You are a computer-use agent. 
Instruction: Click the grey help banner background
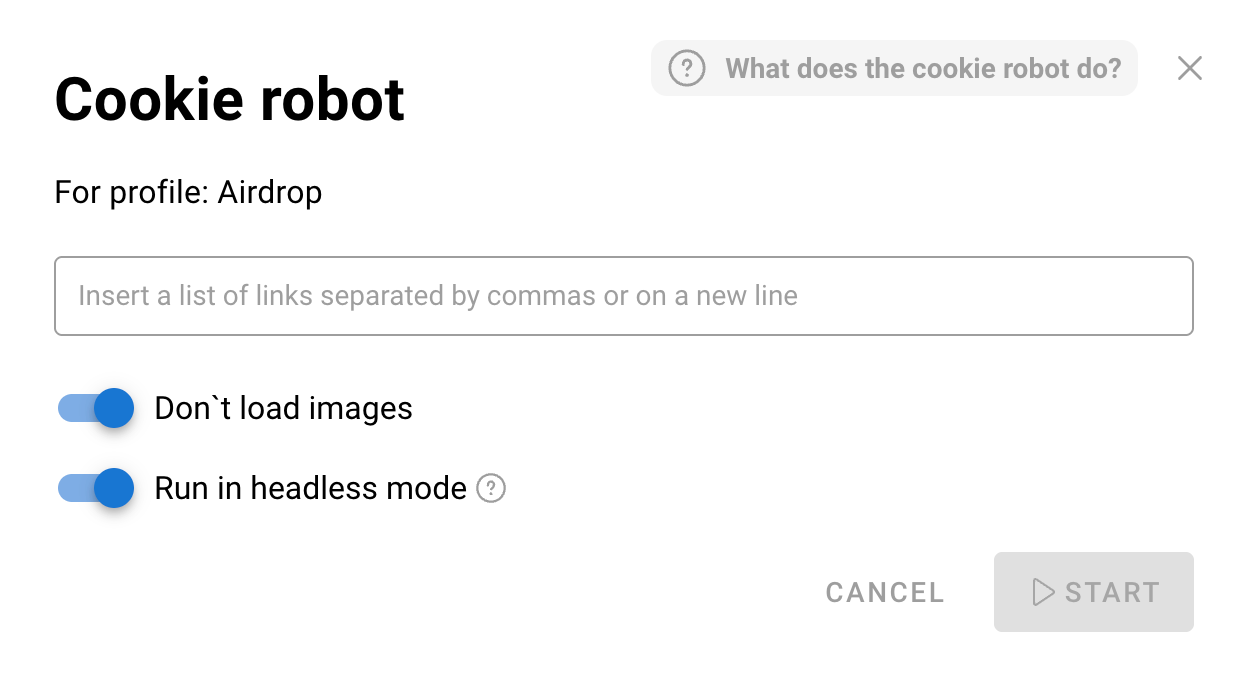pyautogui.click(x=1128, y=84)
